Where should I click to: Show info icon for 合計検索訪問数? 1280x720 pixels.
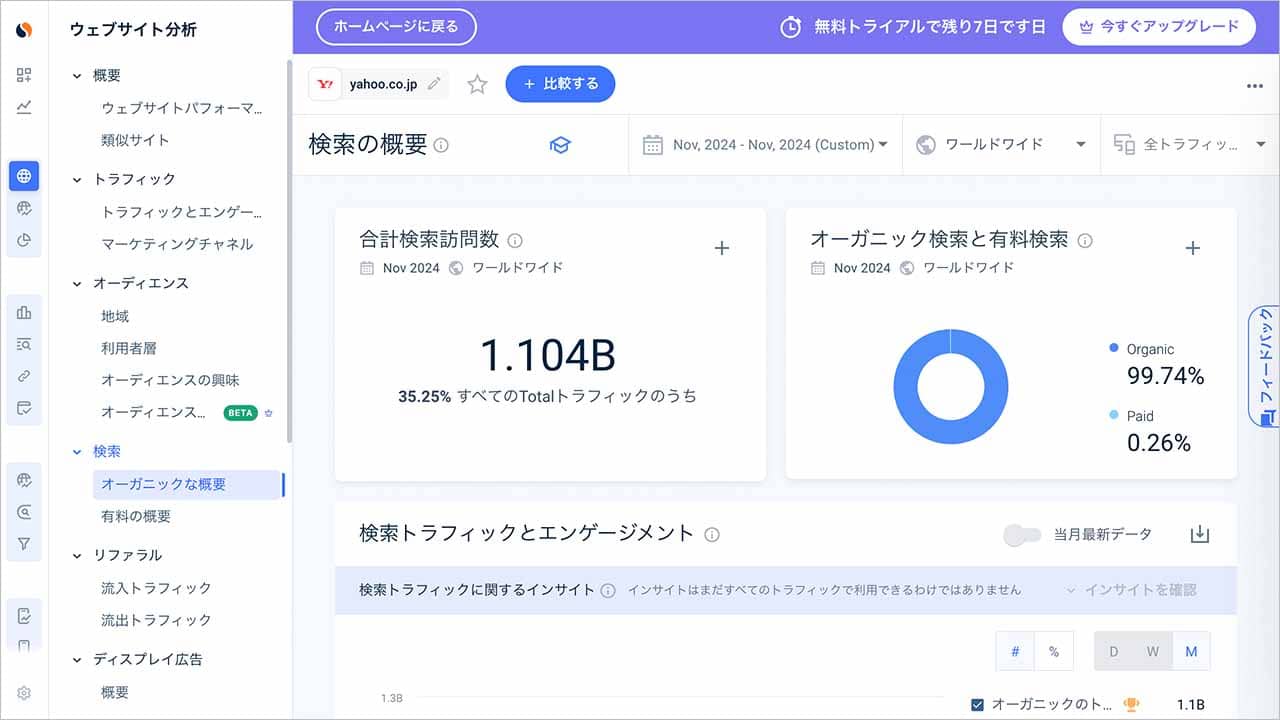[515, 240]
